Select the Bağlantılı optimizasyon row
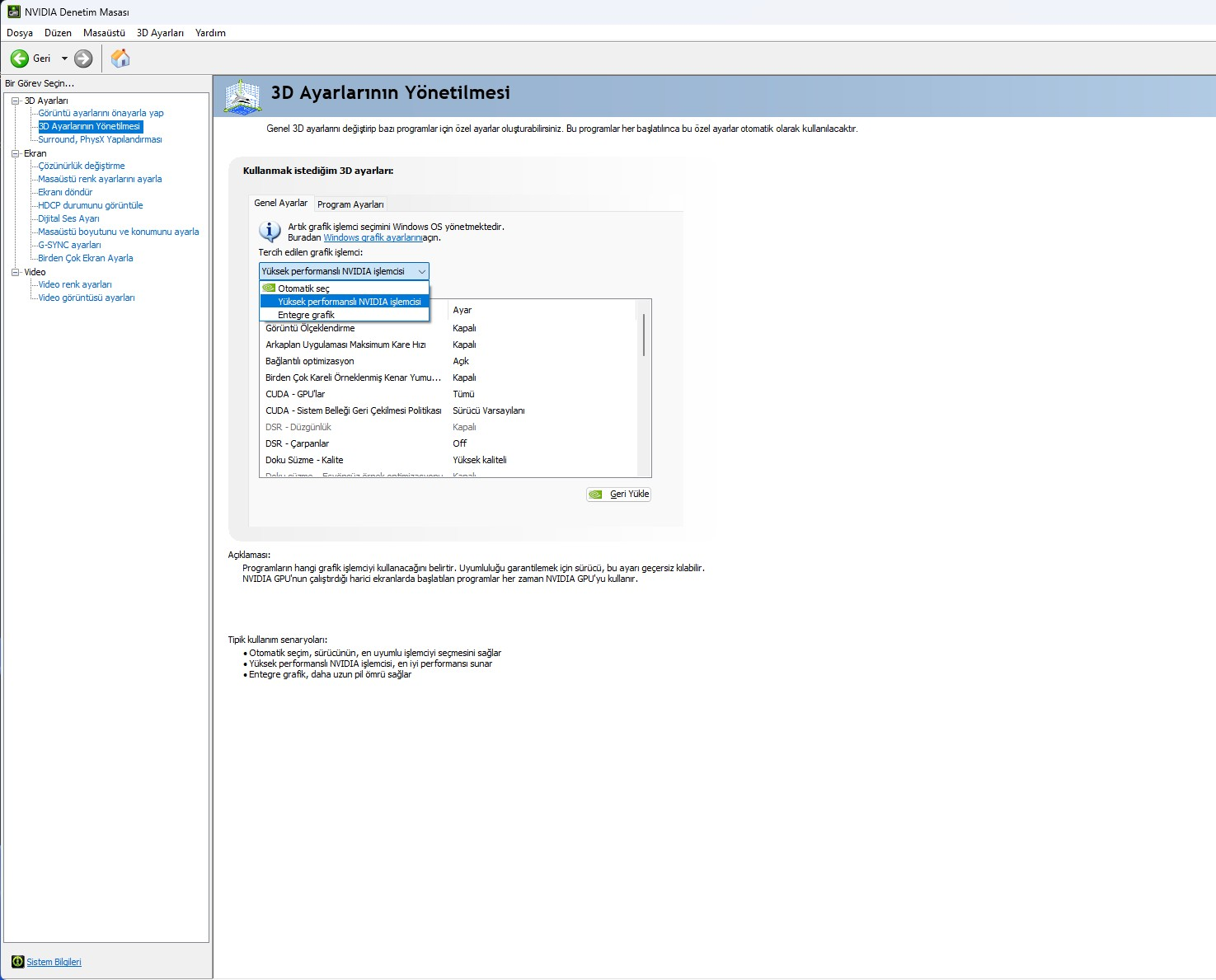The width and height of the screenshot is (1216, 980). [448, 361]
